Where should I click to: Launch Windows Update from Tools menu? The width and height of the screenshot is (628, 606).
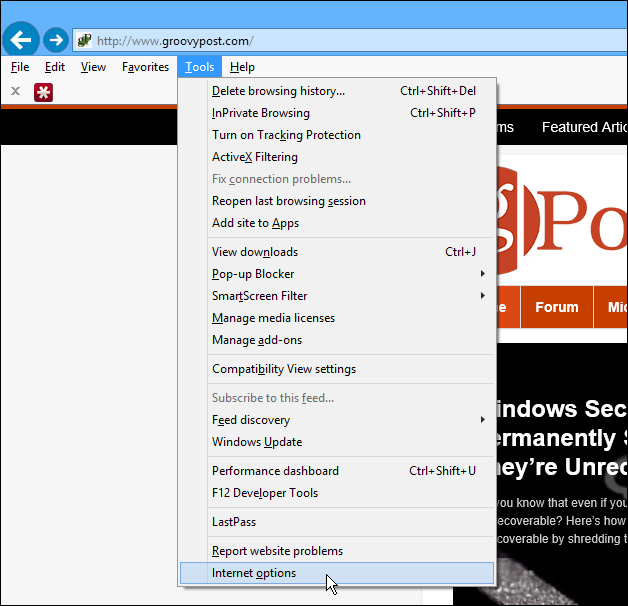click(x=337, y=442)
